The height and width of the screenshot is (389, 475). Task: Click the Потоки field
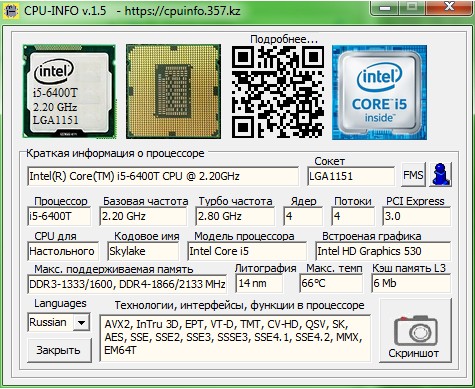point(353,216)
